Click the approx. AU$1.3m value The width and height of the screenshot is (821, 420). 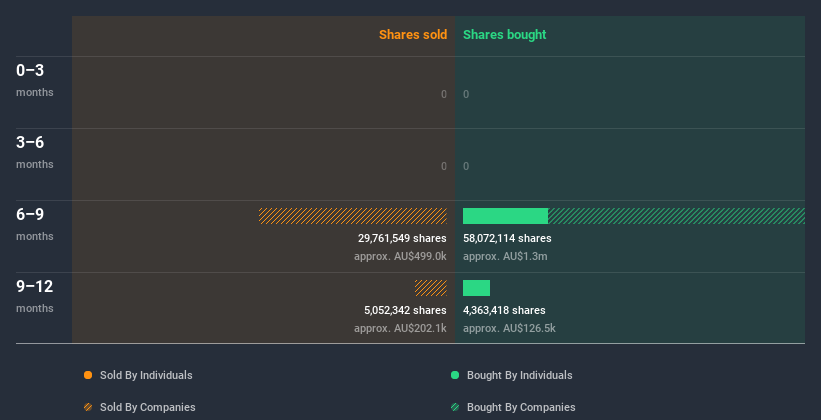[505, 256]
